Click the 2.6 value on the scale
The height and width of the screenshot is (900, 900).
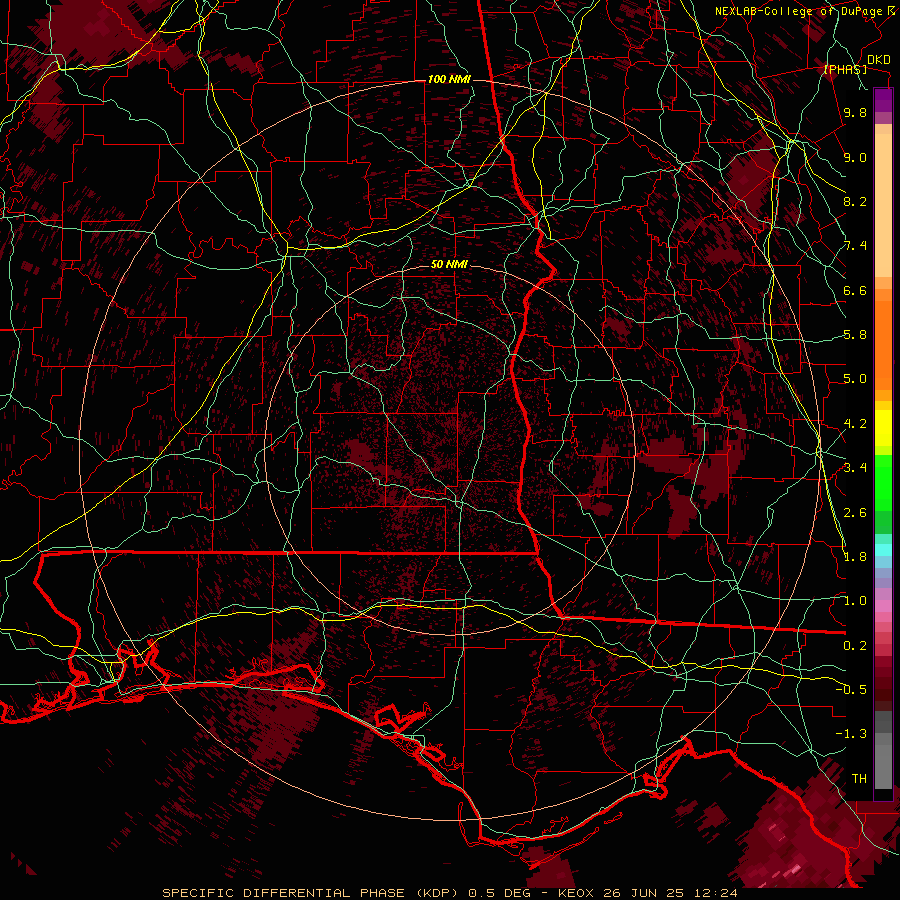point(855,513)
